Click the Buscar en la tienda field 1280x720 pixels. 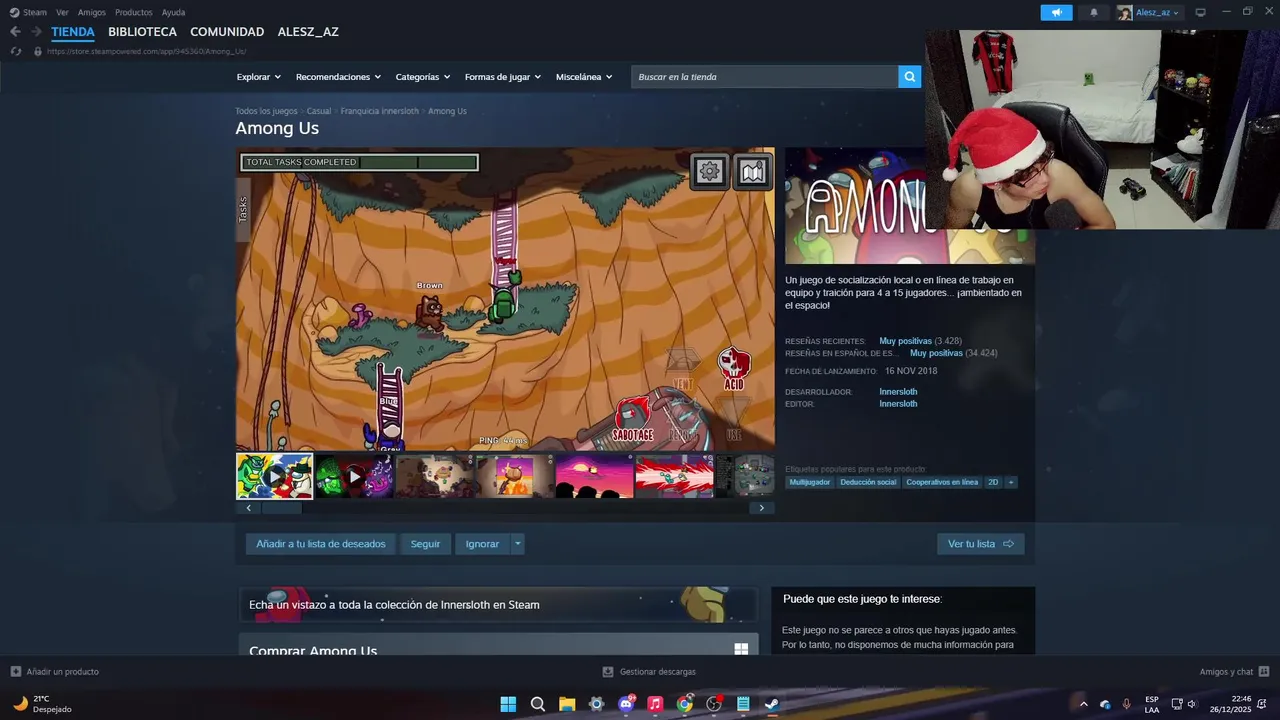point(764,77)
